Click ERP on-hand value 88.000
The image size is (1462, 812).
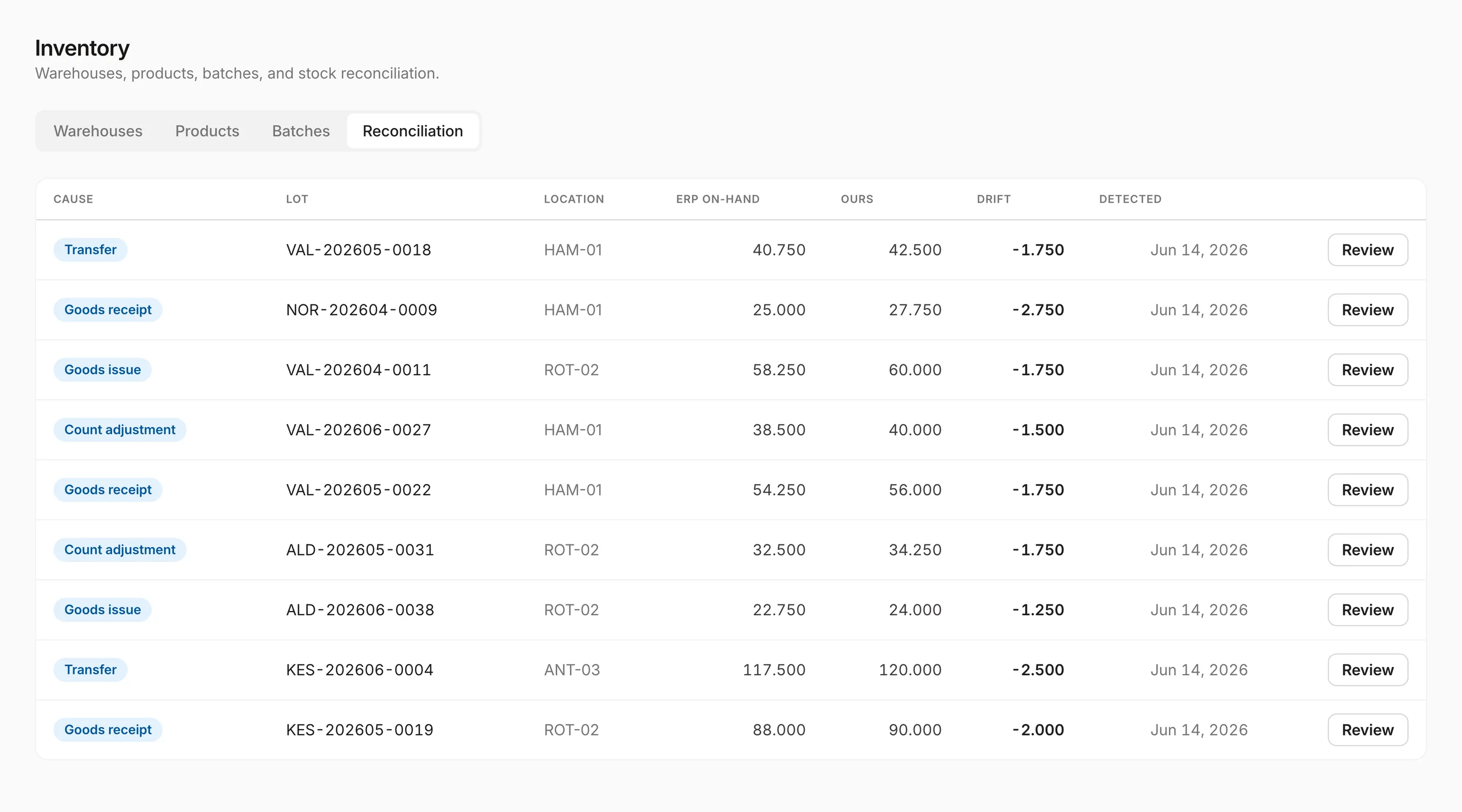(x=779, y=730)
